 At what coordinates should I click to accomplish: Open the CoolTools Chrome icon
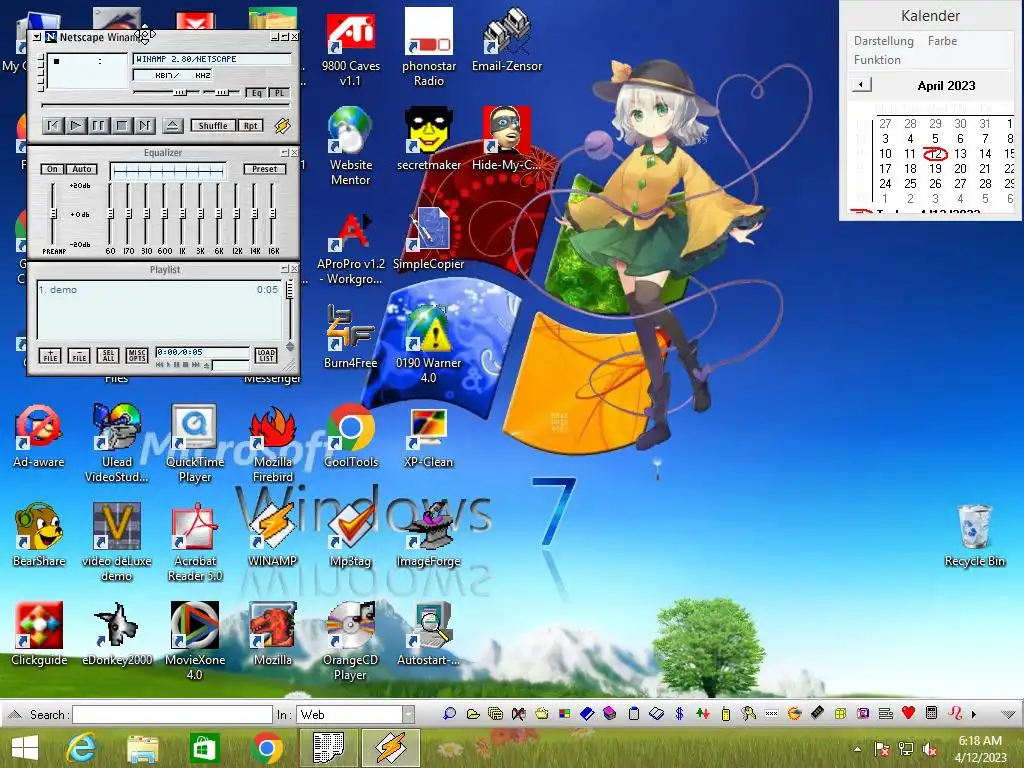coord(351,435)
